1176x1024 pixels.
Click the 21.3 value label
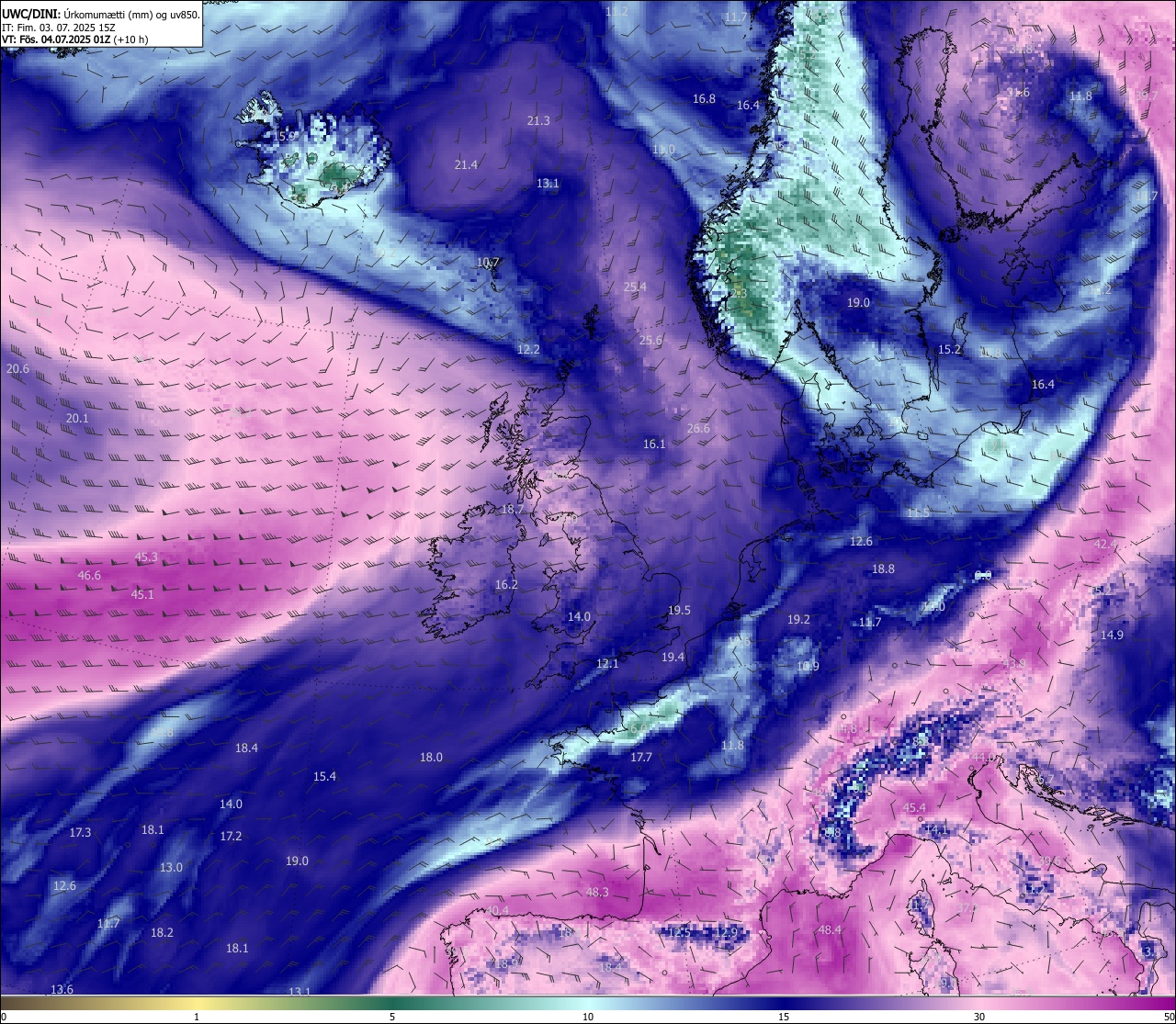coord(538,121)
